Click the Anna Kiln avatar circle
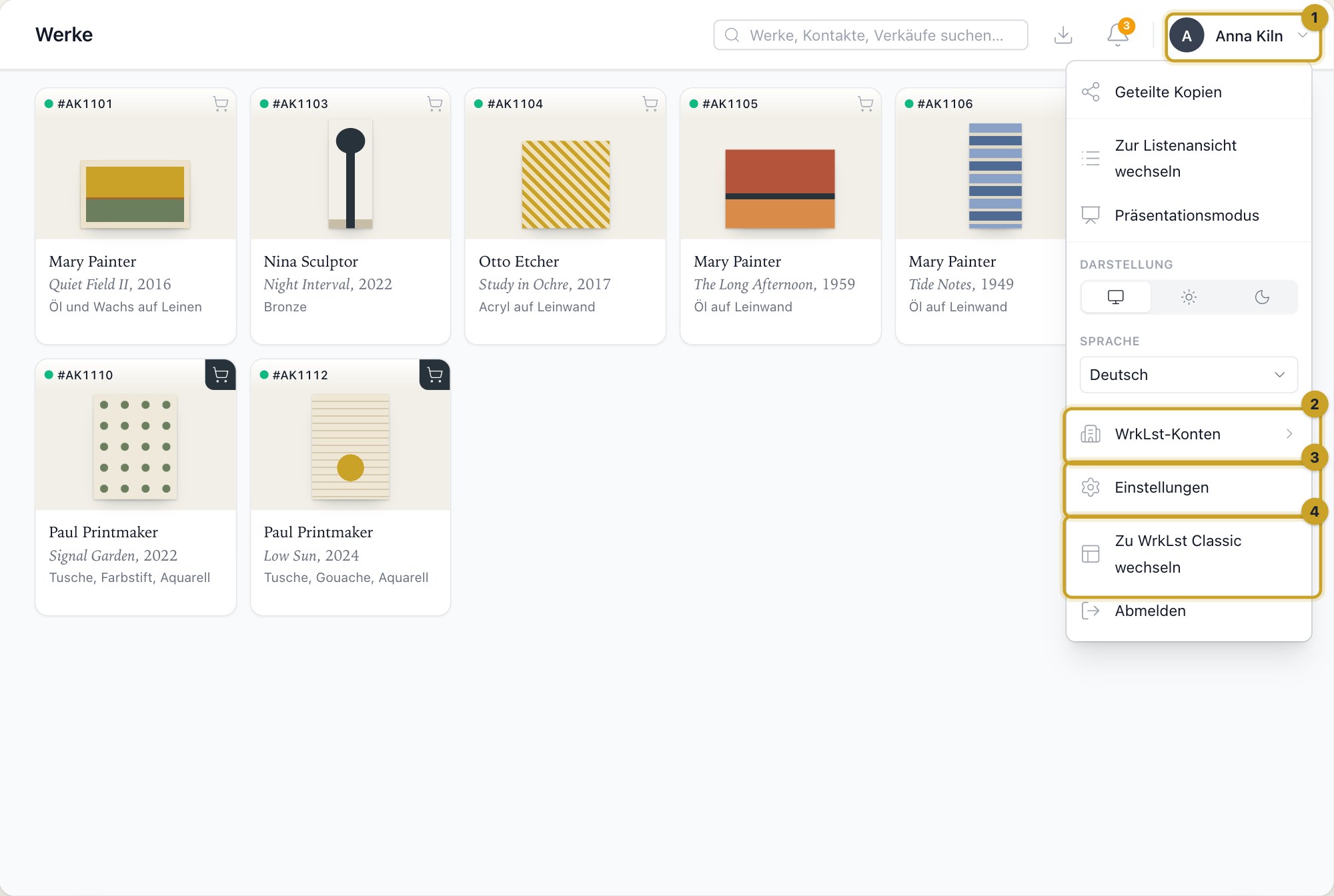The image size is (1334, 896). pos(1187,36)
